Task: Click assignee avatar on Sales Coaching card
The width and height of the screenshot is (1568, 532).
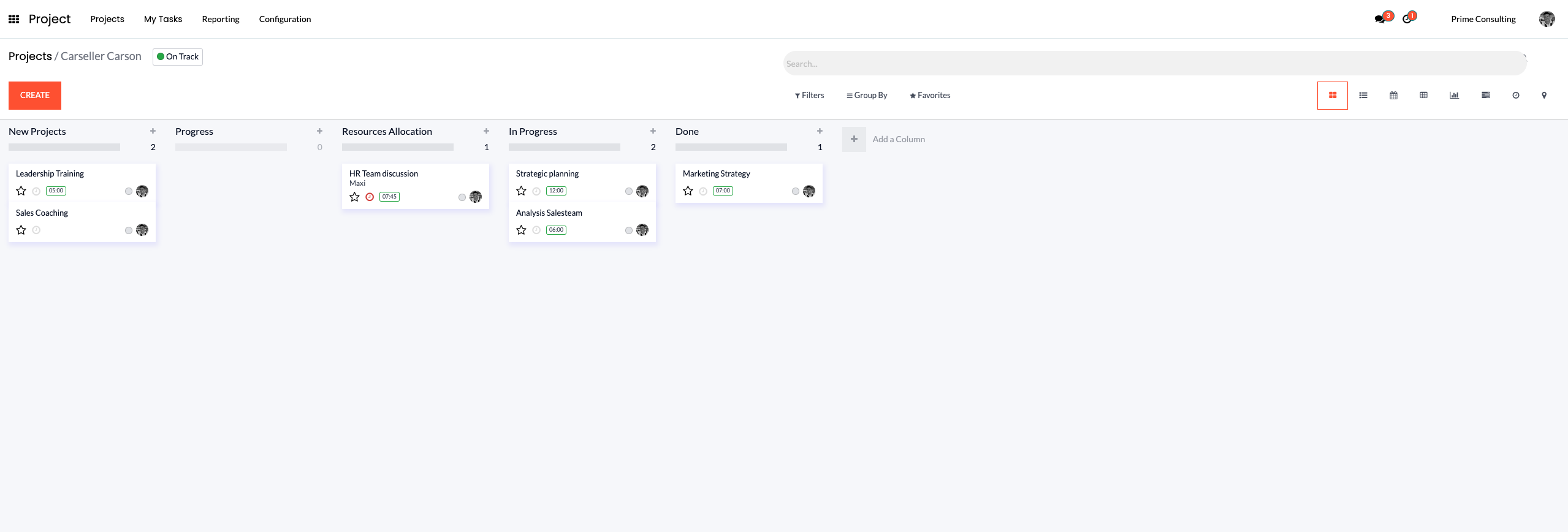Action: click(x=142, y=230)
